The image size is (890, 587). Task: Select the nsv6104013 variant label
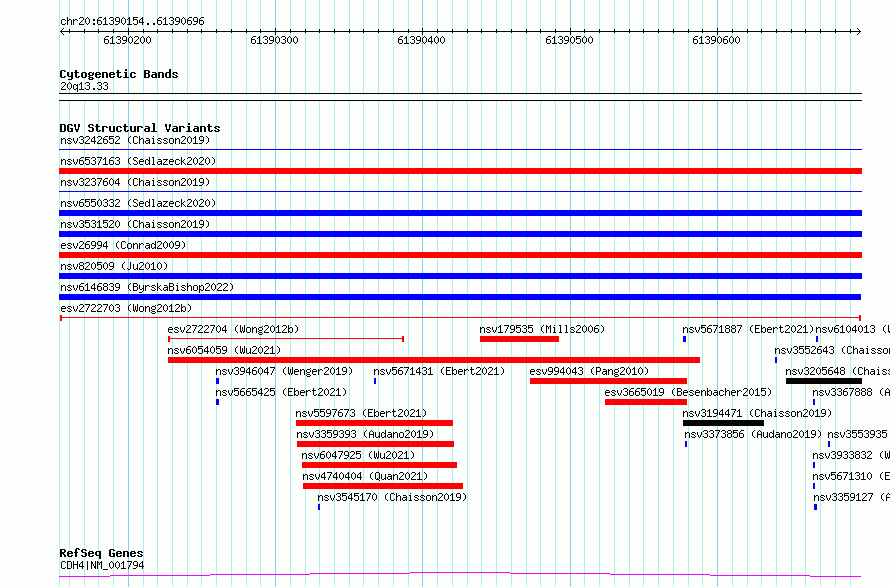(853, 329)
